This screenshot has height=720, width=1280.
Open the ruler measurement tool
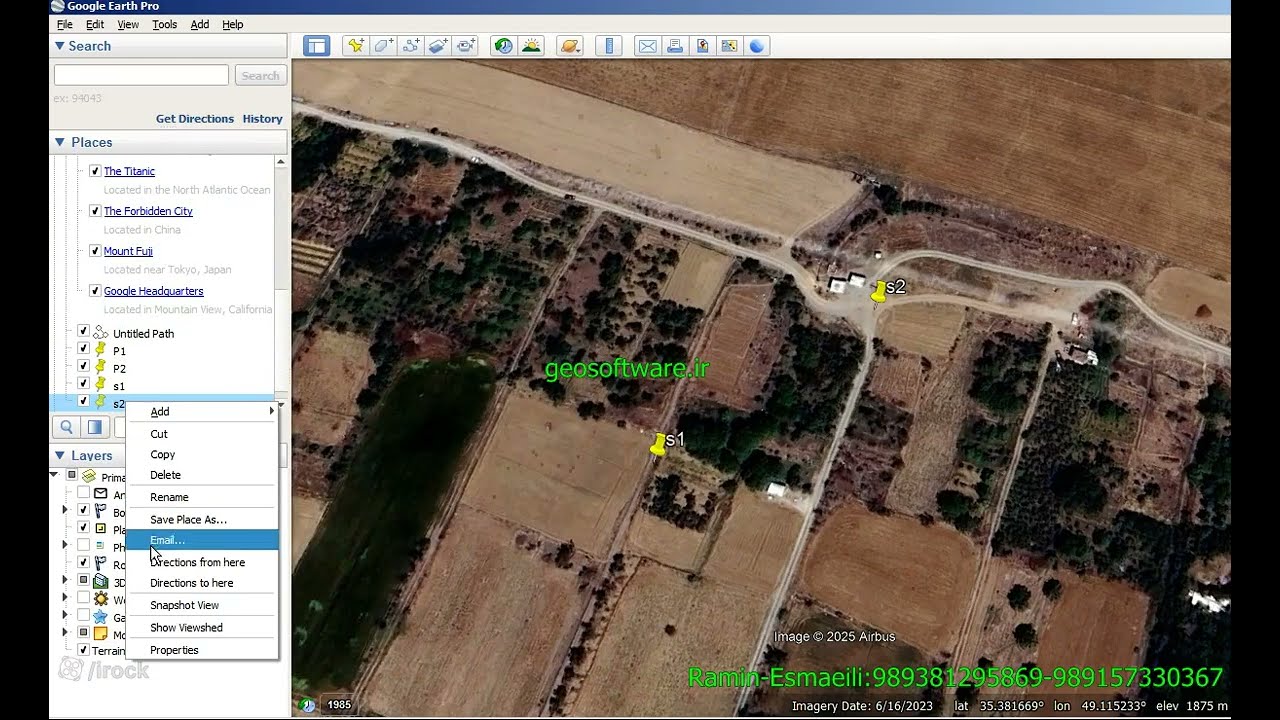609,45
